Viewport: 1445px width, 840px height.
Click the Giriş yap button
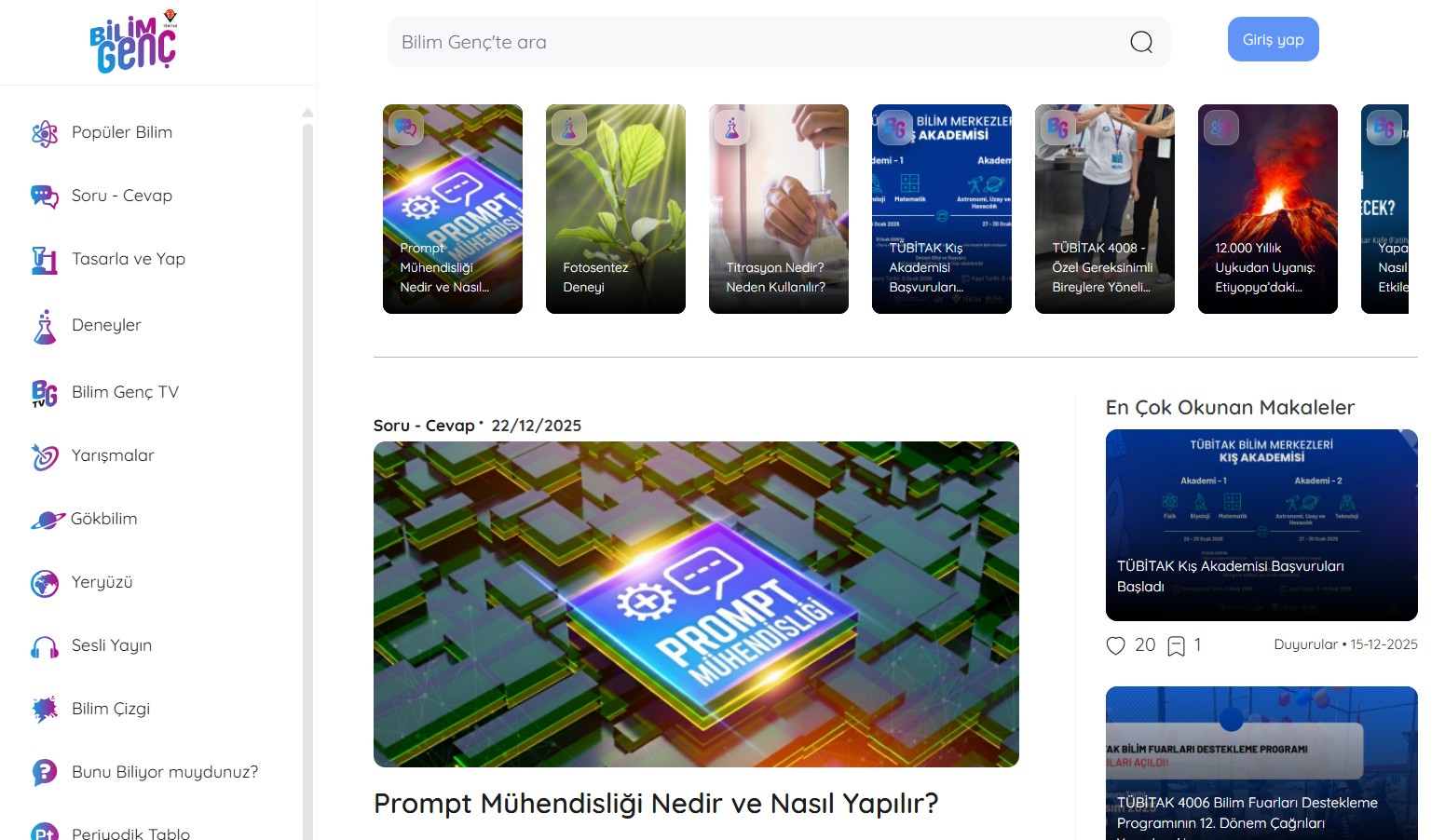[1273, 39]
